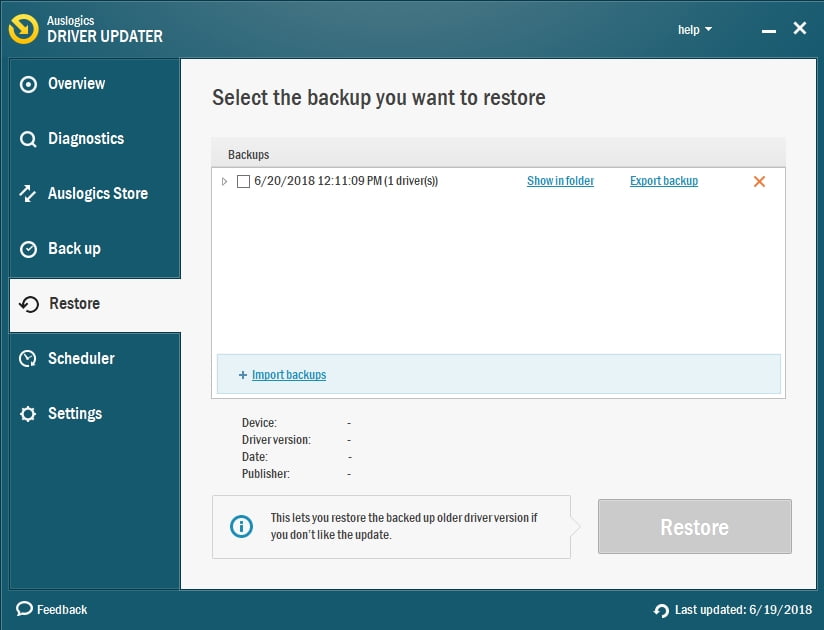Screen dimensions: 824x630
Task: Click the Scheduler clock icon
Action: 28,359
